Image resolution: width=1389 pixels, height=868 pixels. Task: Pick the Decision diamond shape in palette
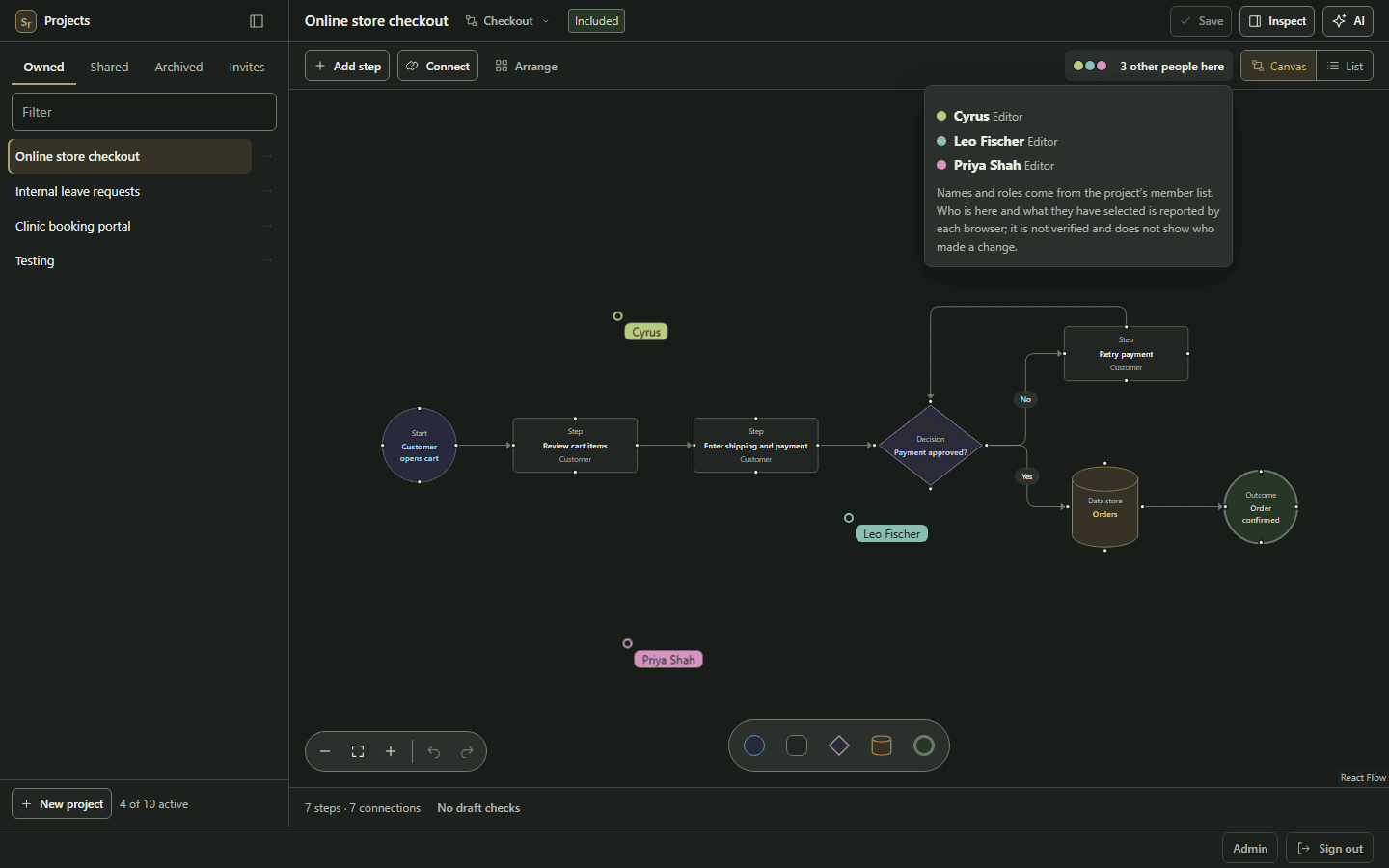pos(839,746)
